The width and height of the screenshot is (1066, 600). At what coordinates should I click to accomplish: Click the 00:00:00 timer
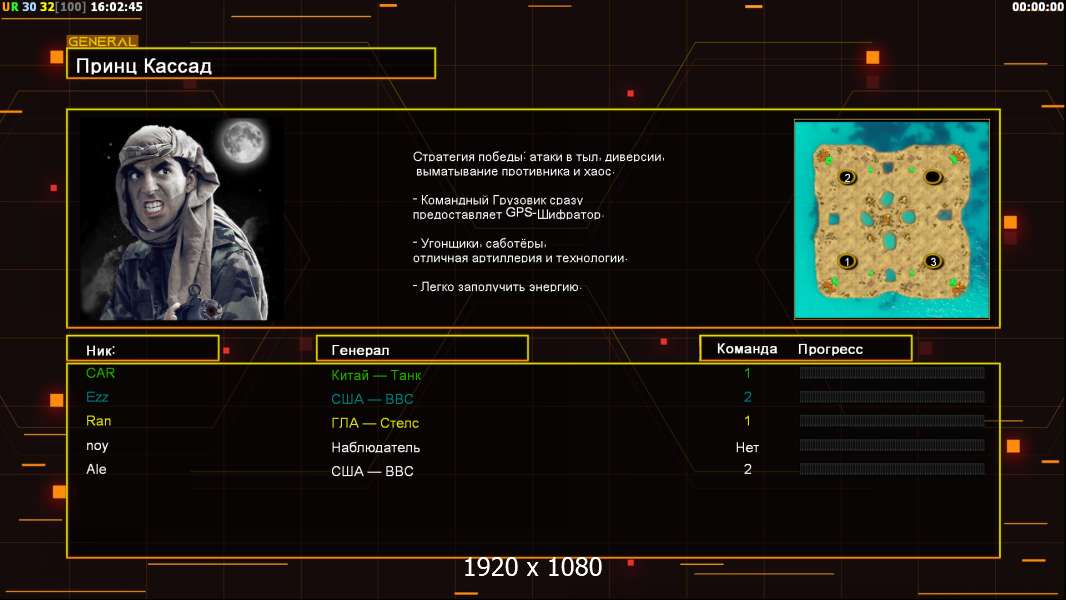click(1037, 7)
